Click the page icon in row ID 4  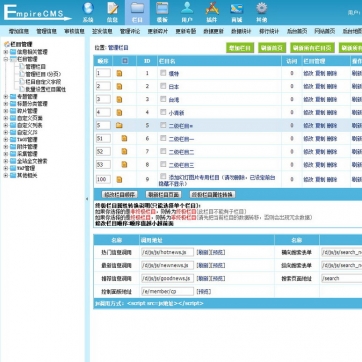pyautogui.click(x=119, y=112)
